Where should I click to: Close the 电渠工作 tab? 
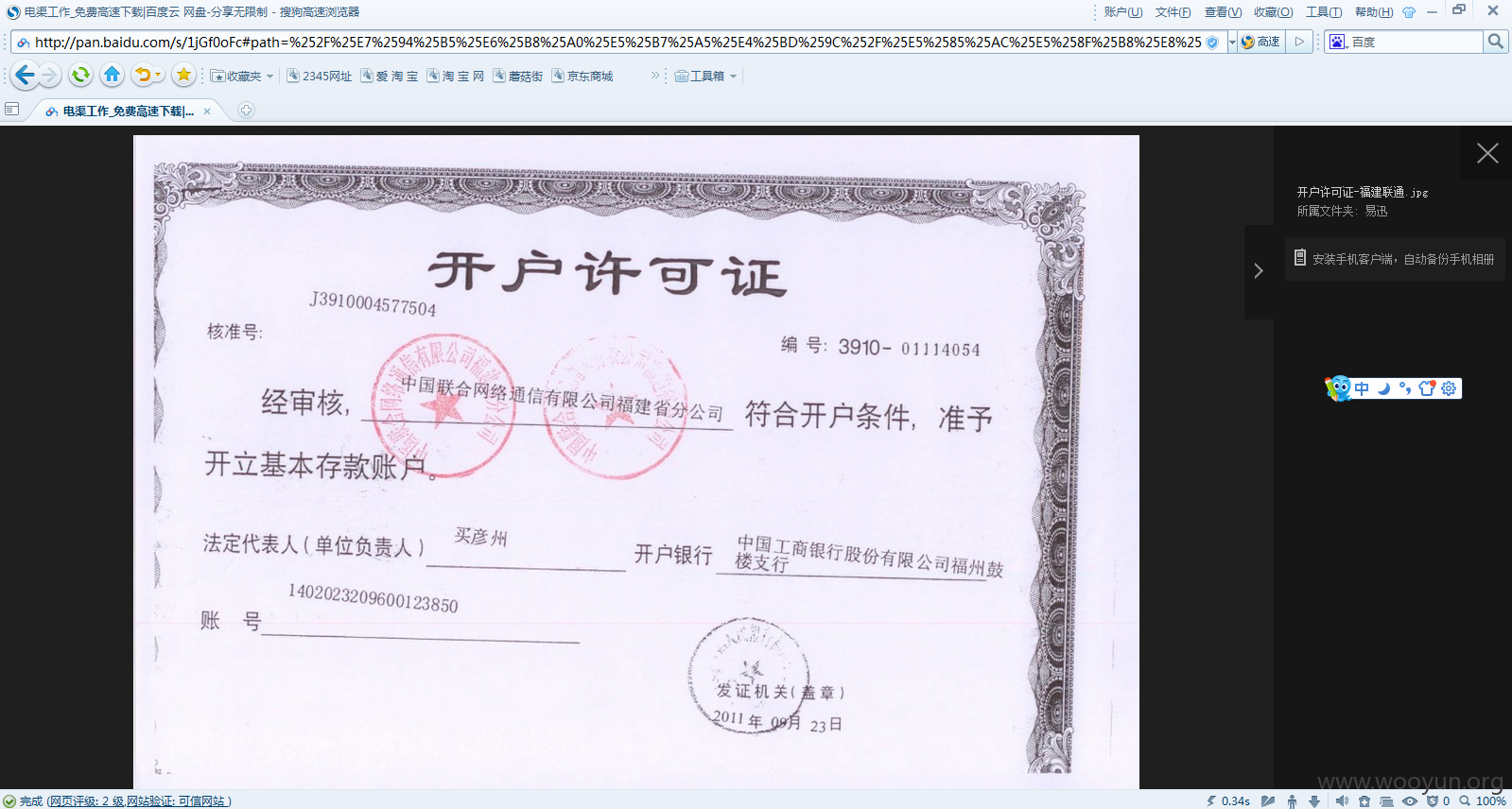pyautogui.click(x=207, y=111)
